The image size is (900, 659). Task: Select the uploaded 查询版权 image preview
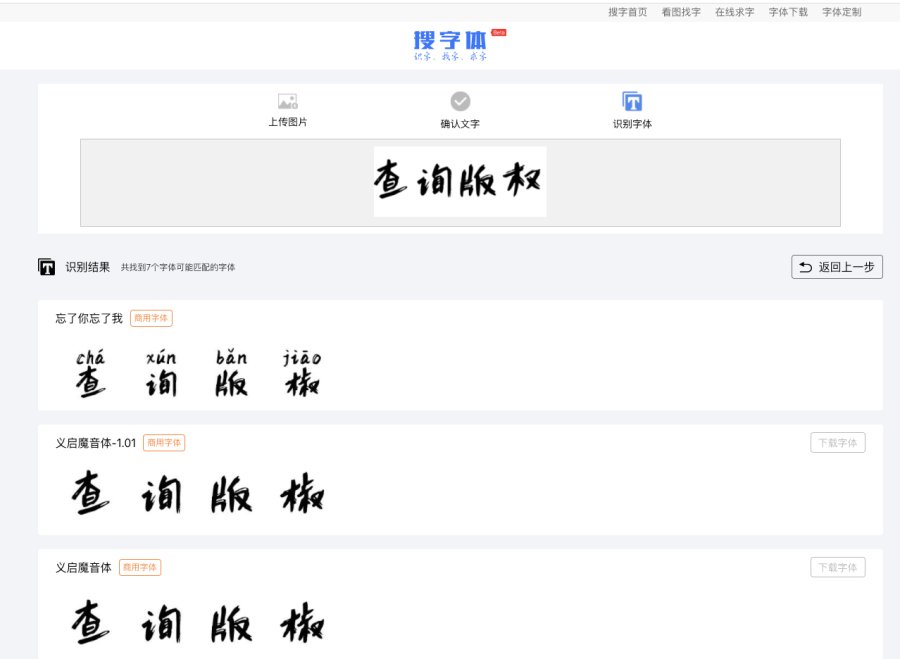click(x=460, y=181)
